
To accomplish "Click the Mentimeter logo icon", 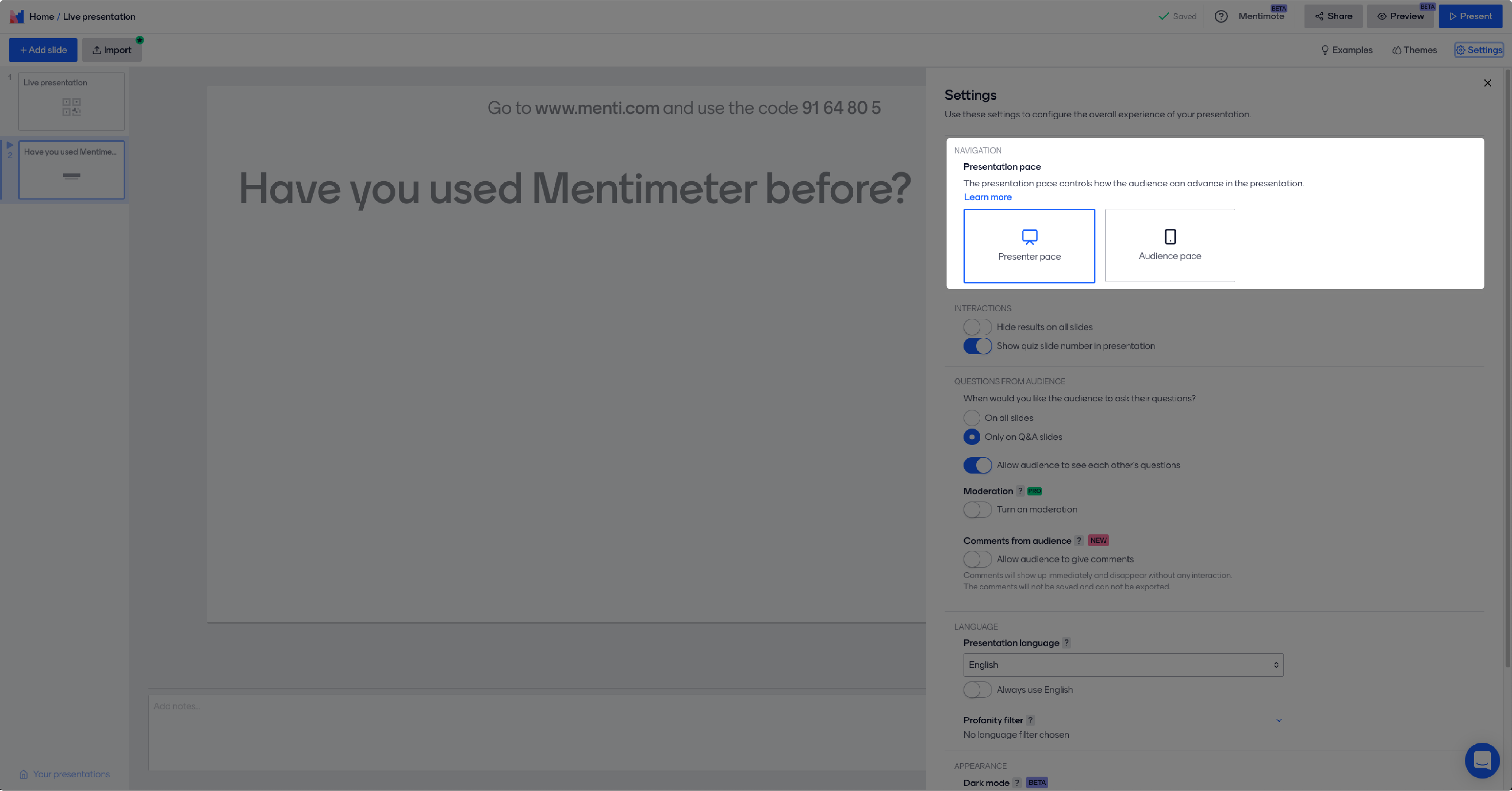I will [x=16, y=16].
